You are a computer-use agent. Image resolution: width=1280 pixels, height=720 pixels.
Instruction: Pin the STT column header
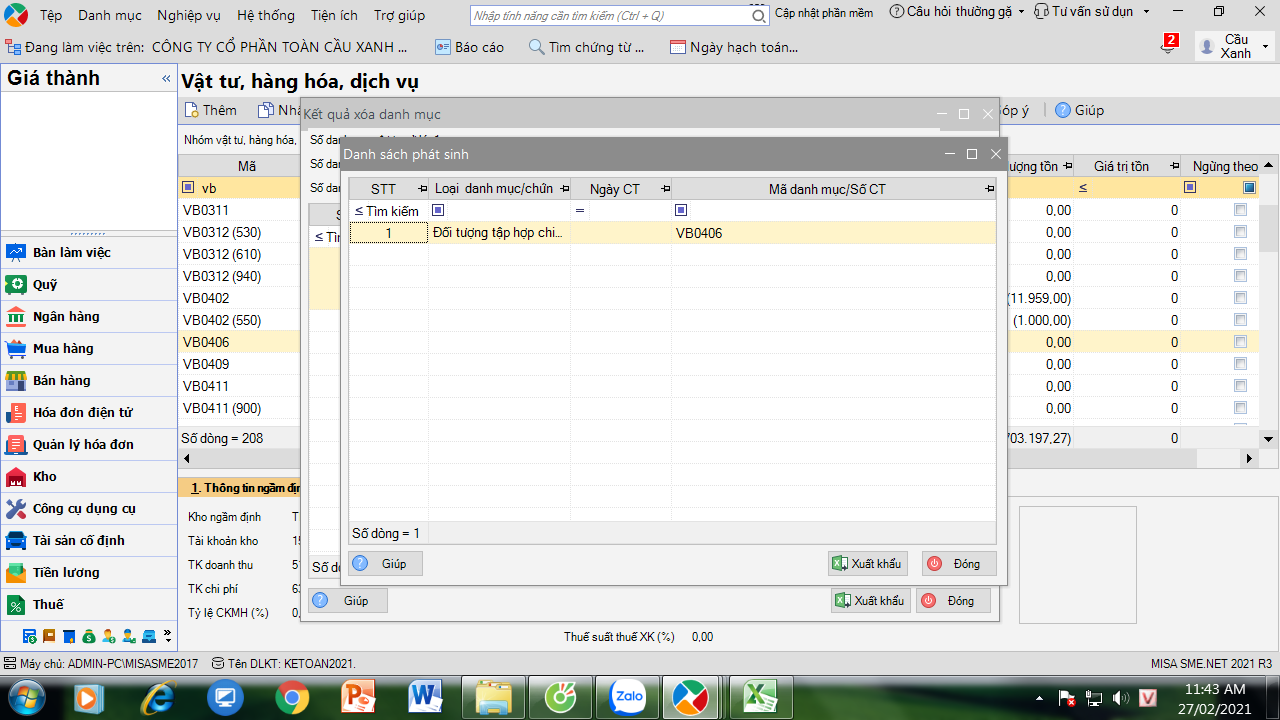(421, 189)
